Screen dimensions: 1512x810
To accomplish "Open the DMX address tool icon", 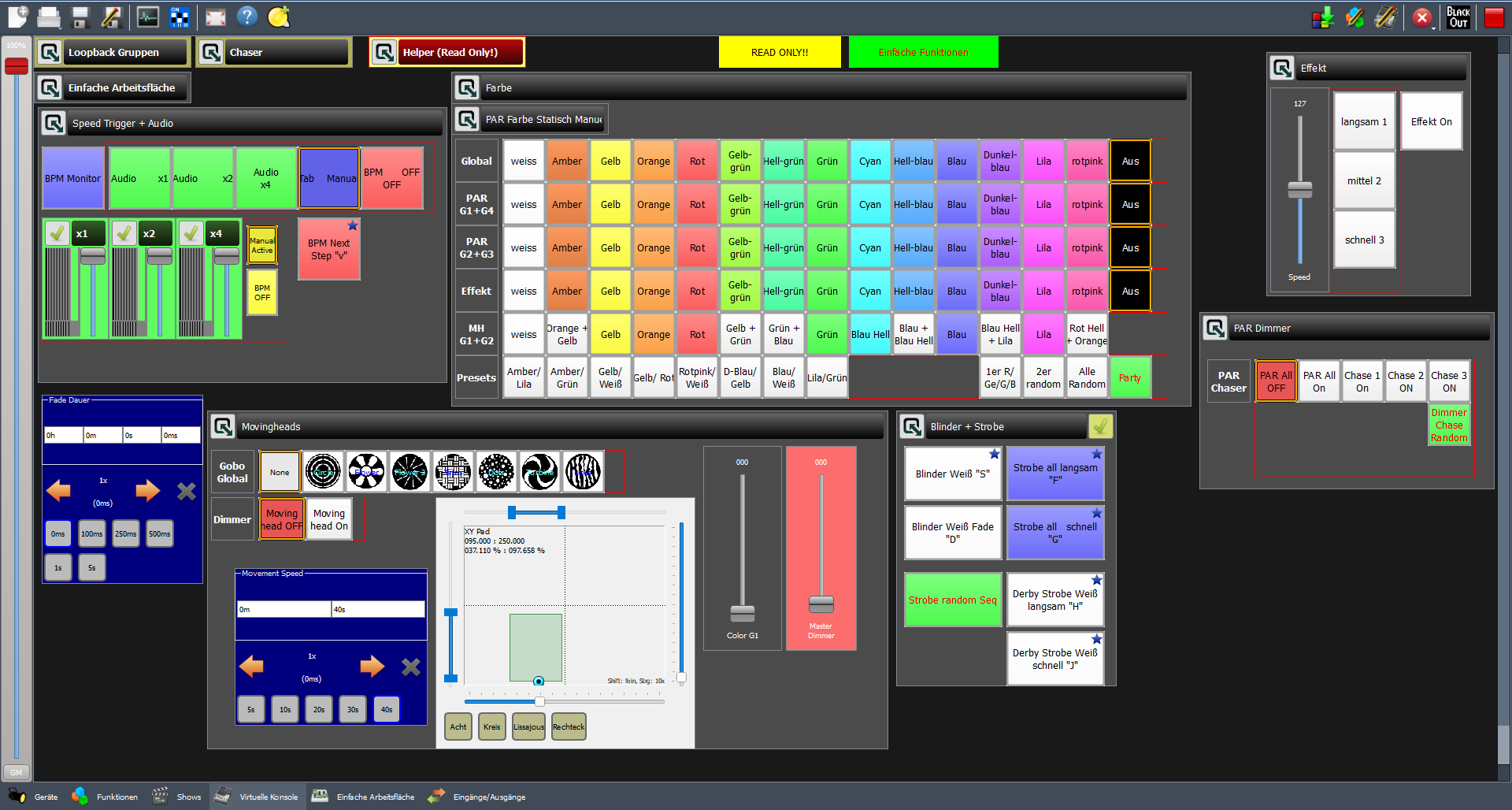I will click(x=180, y=17).
